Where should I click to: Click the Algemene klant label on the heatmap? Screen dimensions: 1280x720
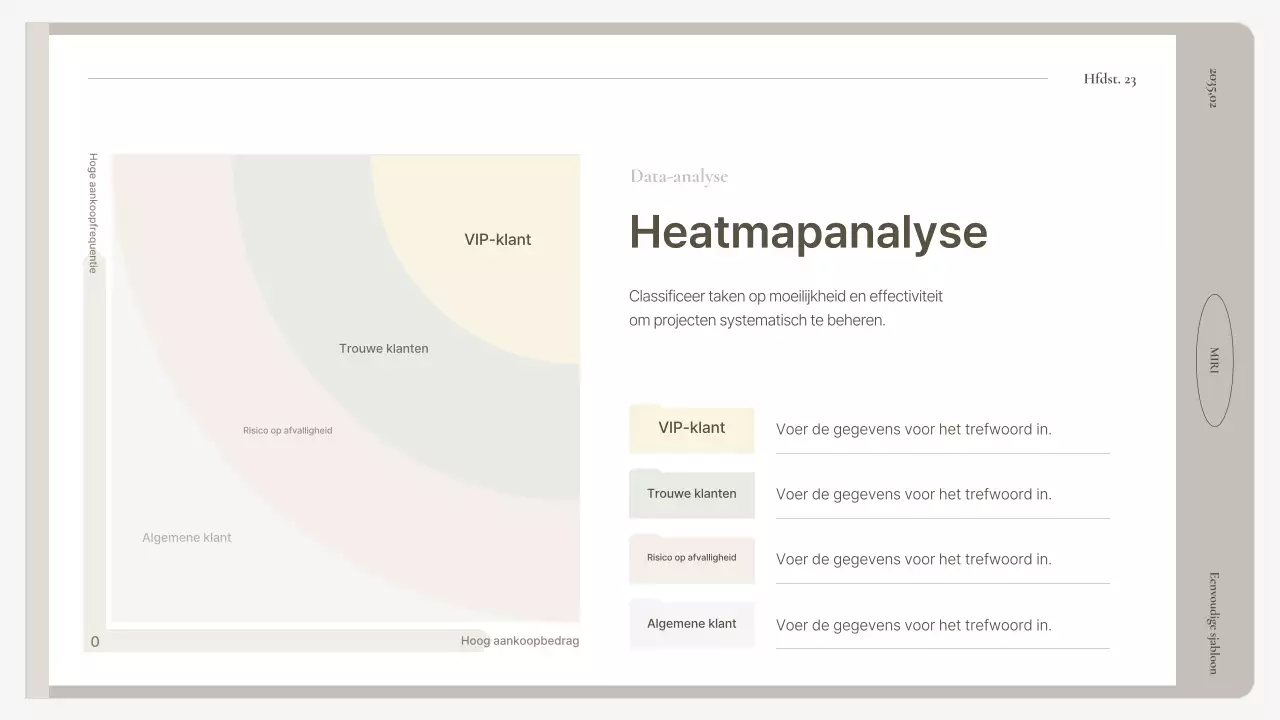(186, 537)
